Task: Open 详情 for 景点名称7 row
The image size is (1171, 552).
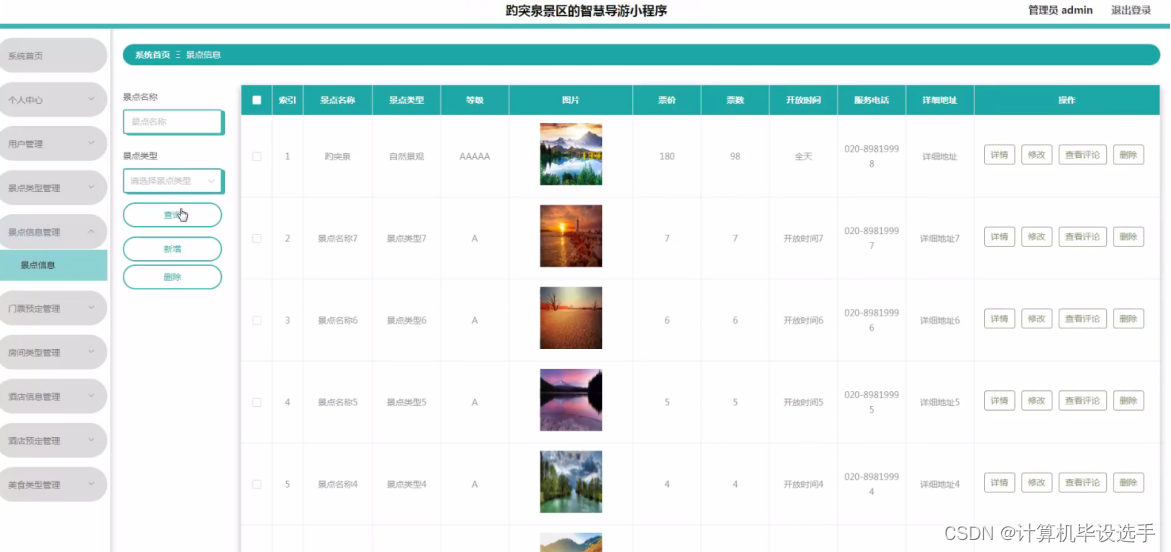Action: [x=999, y=237]
